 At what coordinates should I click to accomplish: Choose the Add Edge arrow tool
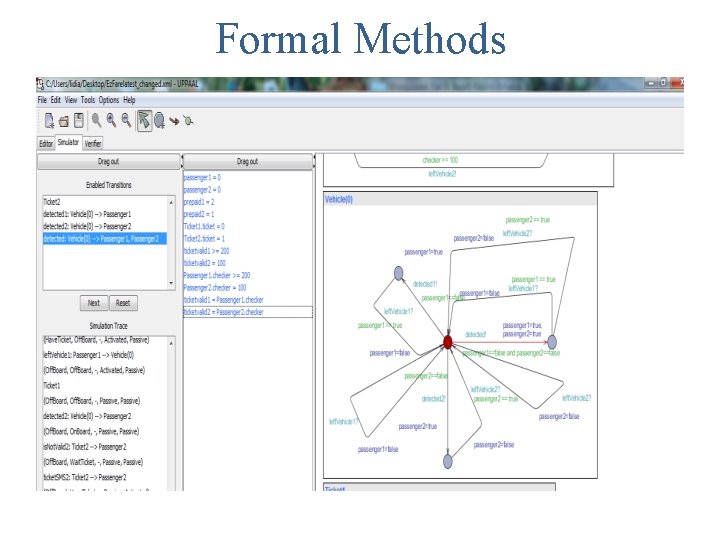(174, 121)
